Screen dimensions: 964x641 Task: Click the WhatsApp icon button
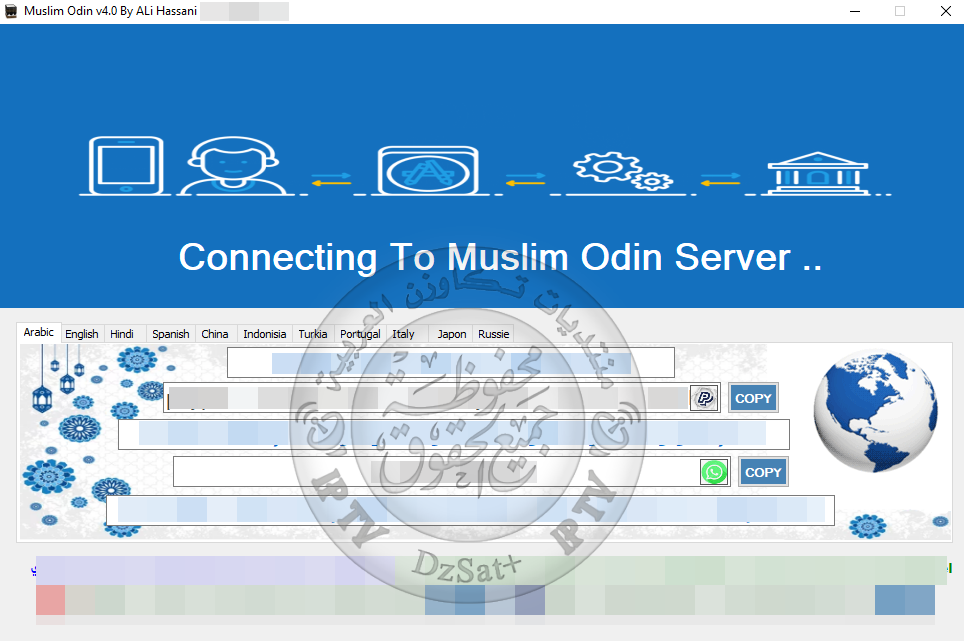[714, 472]
